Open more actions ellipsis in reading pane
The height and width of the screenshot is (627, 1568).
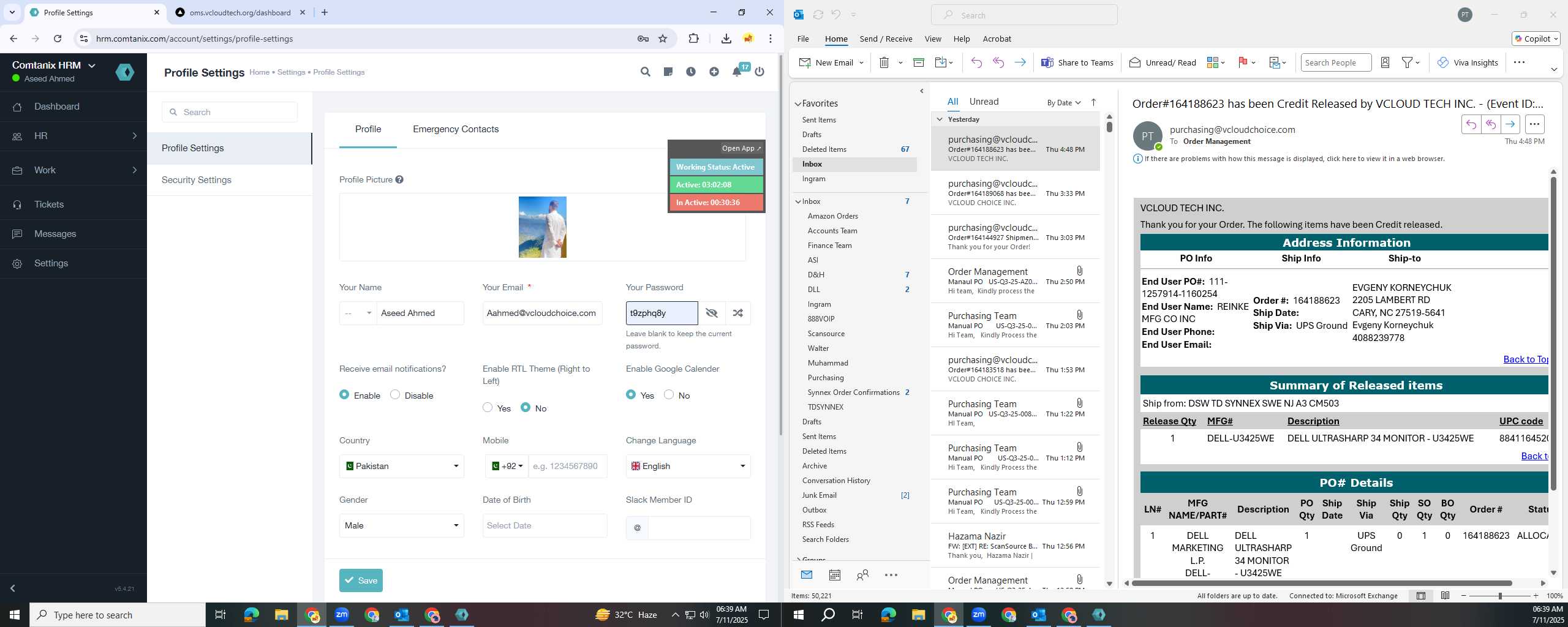[1534, 124]
